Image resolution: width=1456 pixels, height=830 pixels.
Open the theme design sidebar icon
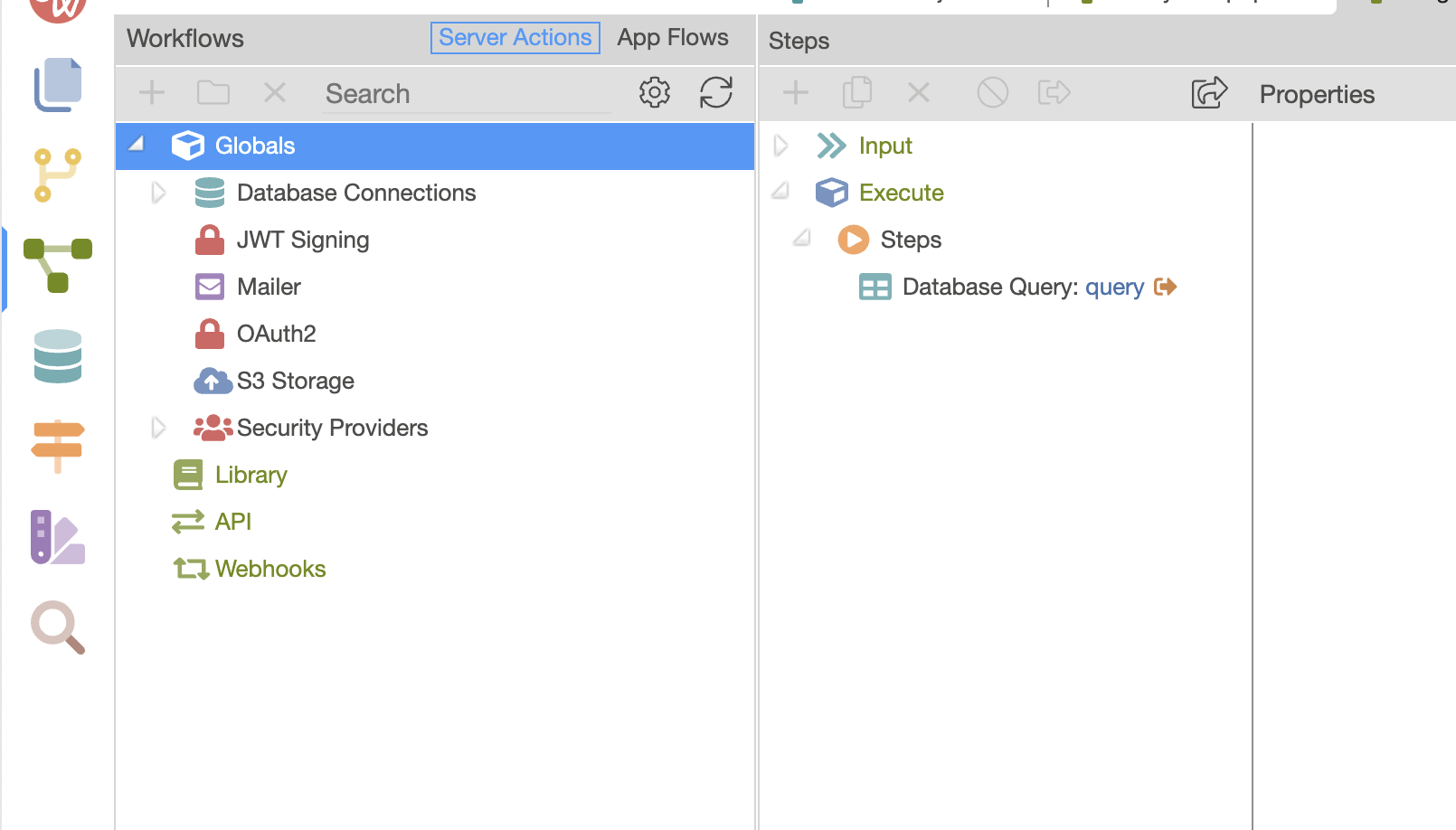point(57,537)
